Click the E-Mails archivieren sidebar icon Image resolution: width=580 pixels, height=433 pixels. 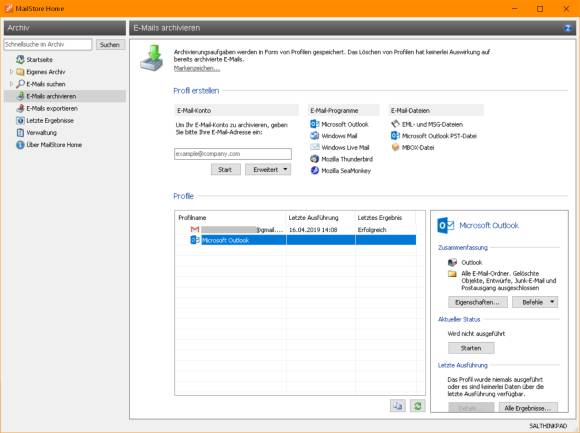(20, 96)
